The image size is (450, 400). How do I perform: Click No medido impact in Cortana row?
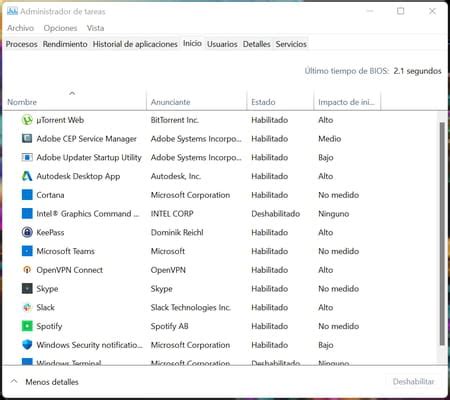pyautogui.click(x=339, y=195)
